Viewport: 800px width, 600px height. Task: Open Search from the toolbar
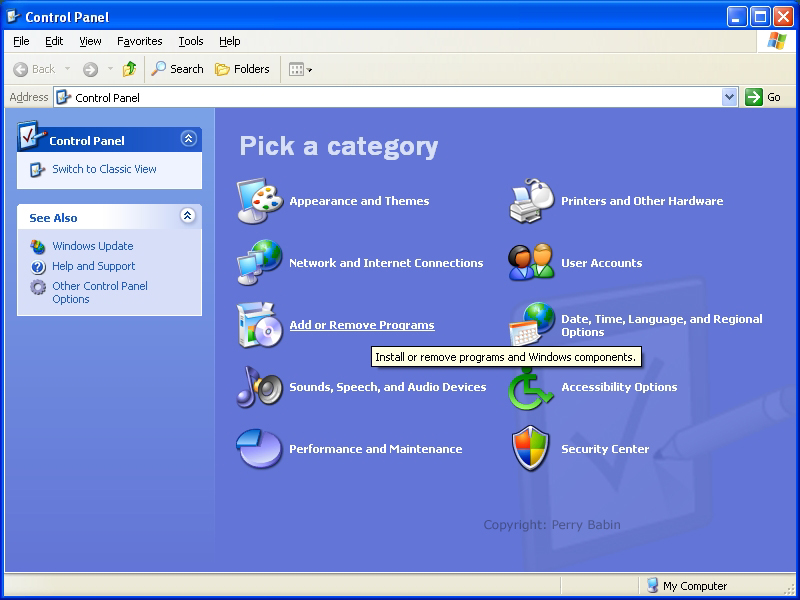click(177, 69)
